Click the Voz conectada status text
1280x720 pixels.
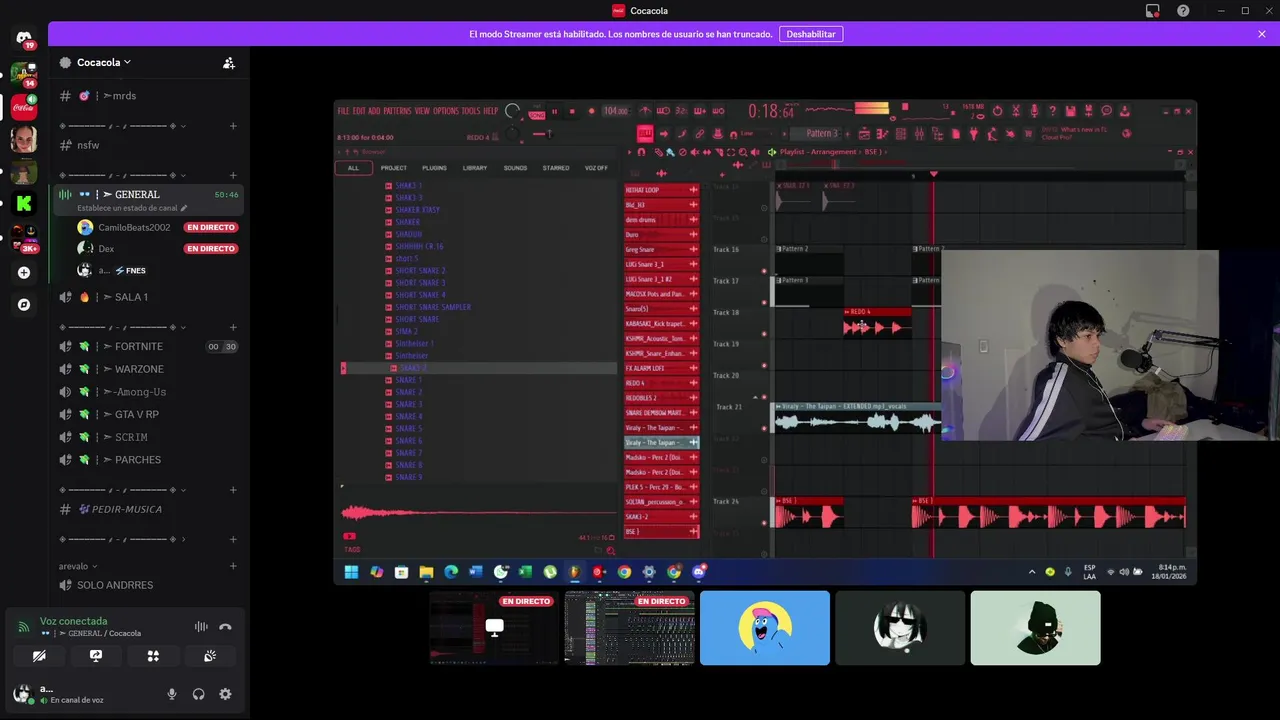click(x=73, y=621)
